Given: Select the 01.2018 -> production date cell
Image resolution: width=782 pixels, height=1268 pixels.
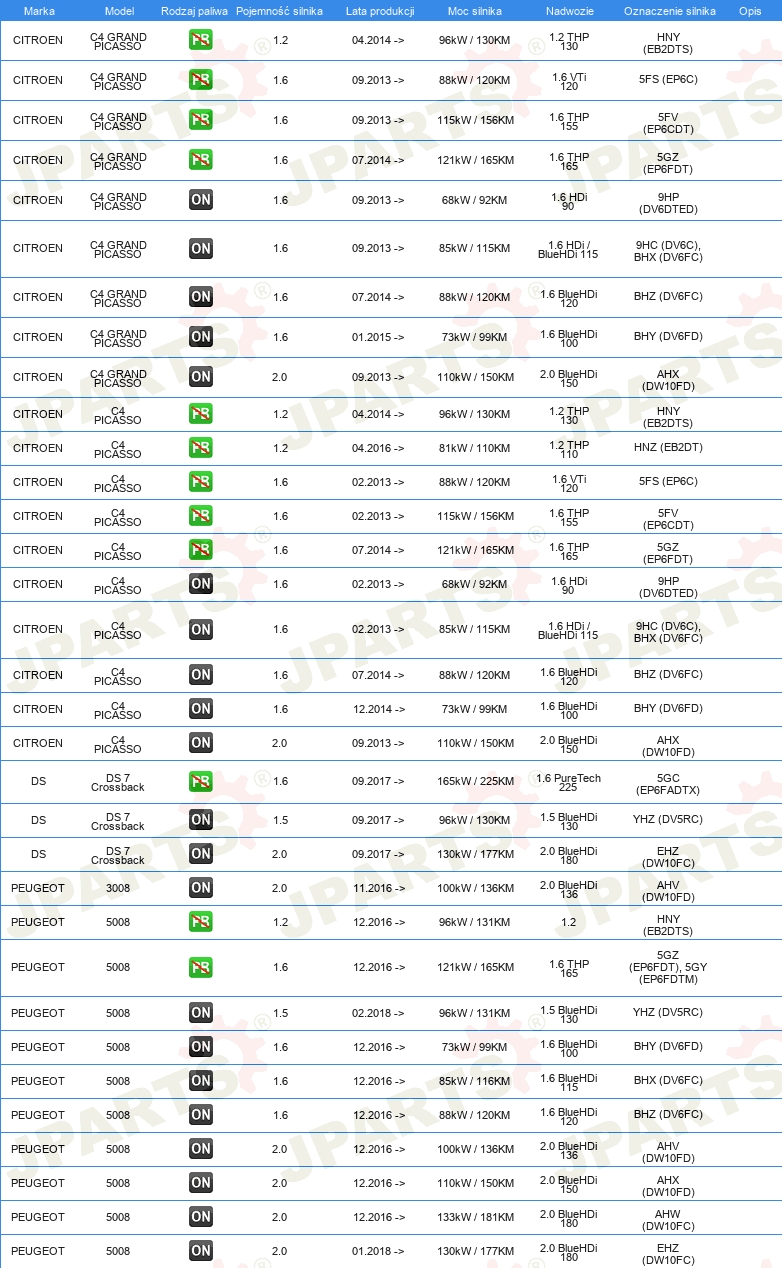Looking at the screenshot, I should pos(379,1251).
